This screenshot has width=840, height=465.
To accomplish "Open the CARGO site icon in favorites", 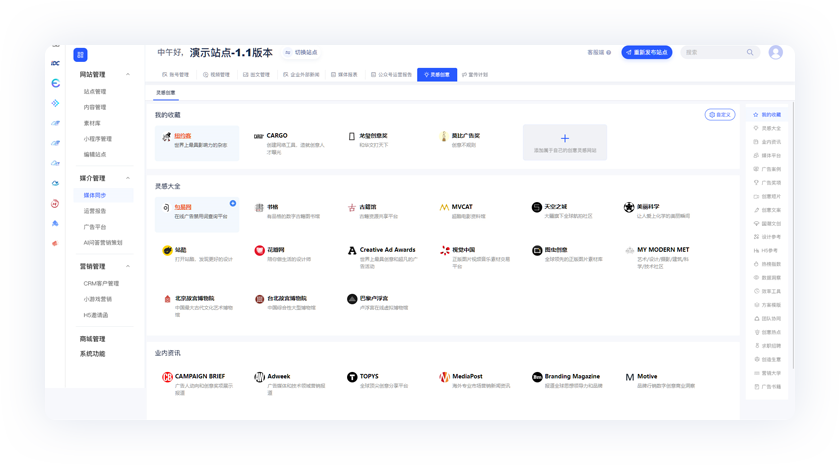I will click(258, 137).
